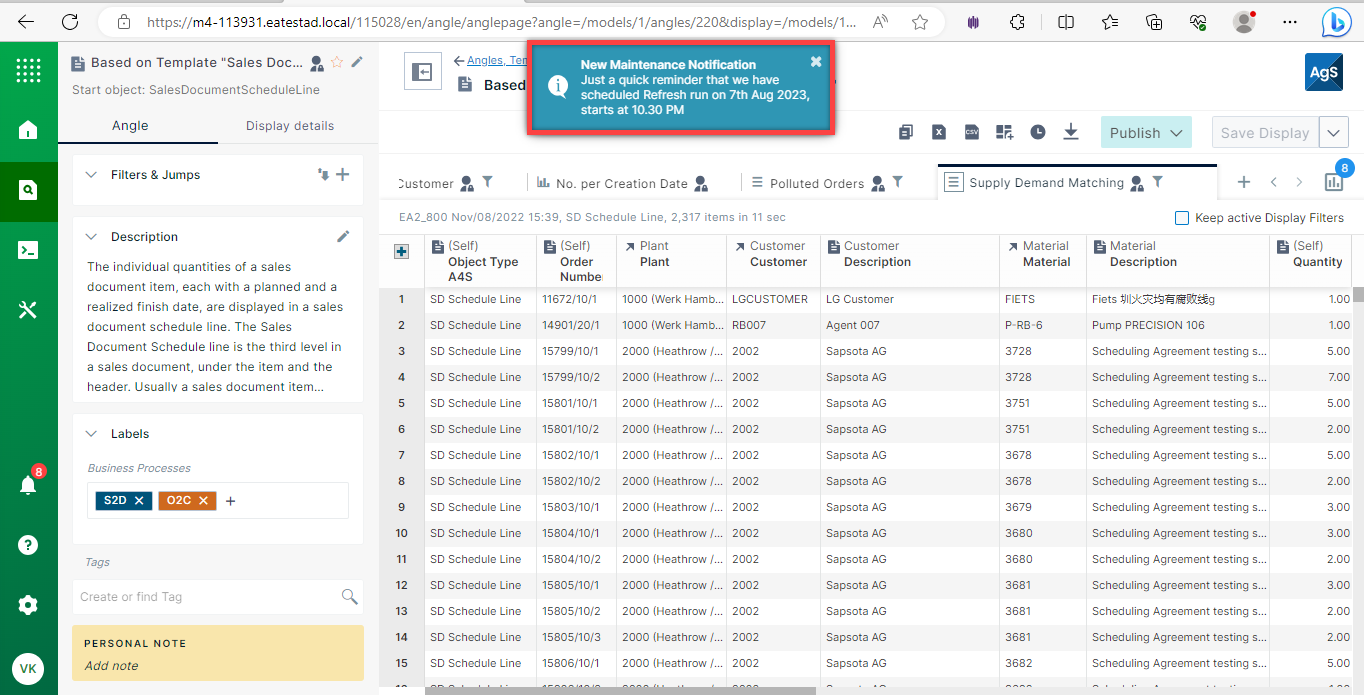Add a new filter or jump

click(x=343, y=175)
